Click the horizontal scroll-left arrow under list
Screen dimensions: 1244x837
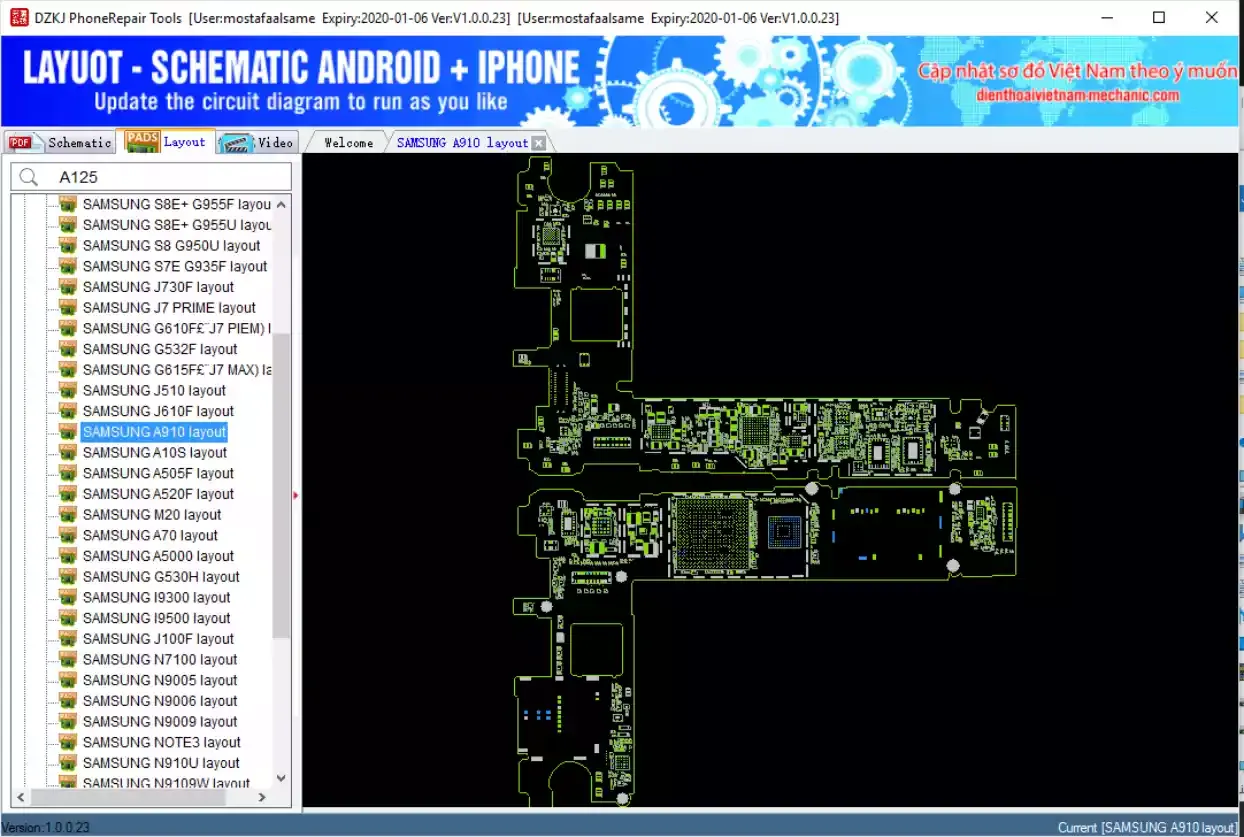tap(21, 797)
